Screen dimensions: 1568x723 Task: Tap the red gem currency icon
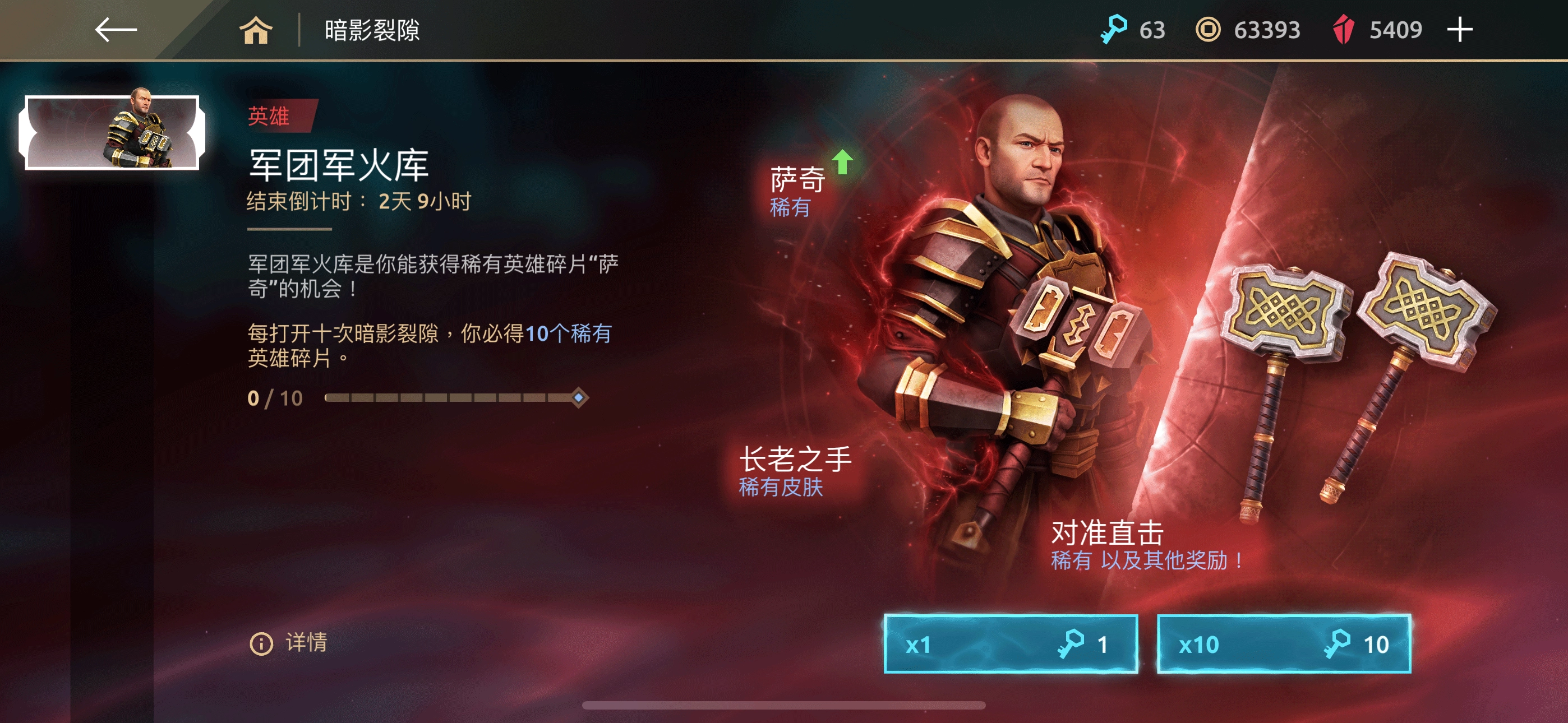point(1343,30)
